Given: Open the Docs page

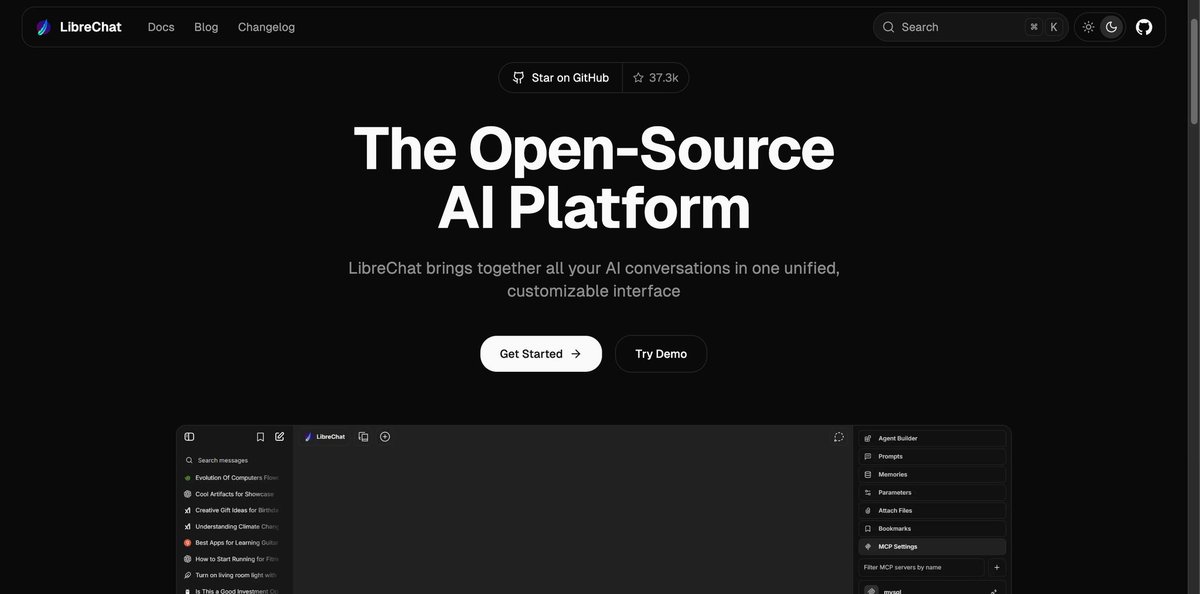Looking at the screenshot, I should [161, 27].
